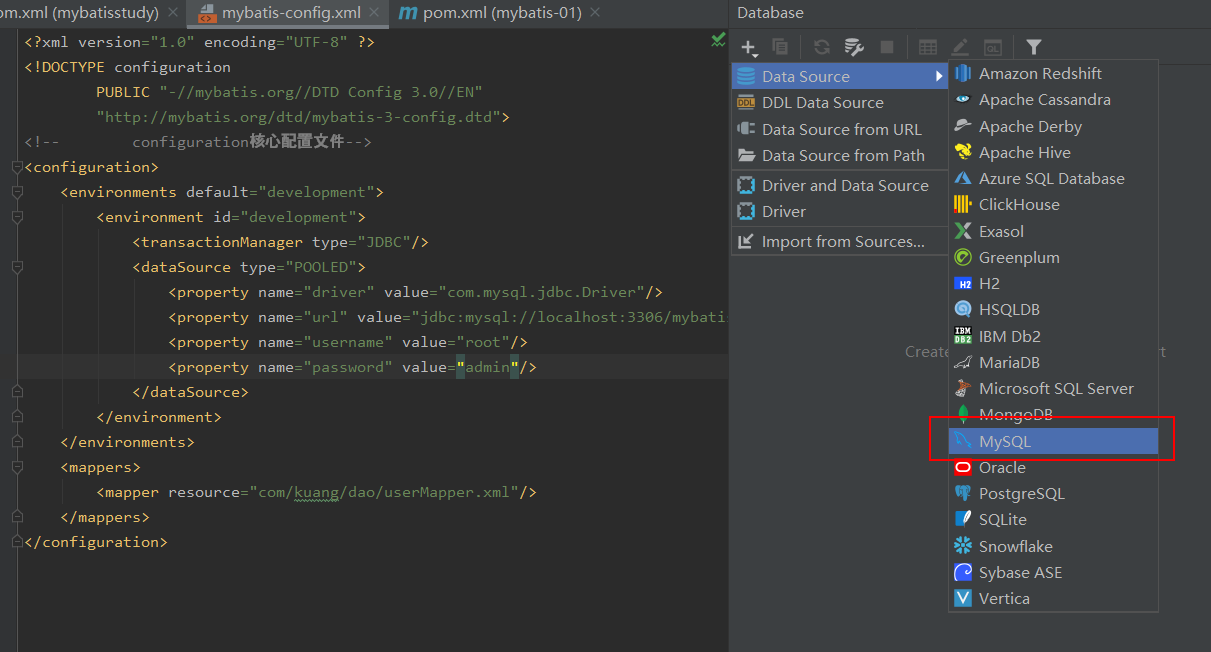Close the pom.xml (mybatisstudy) tab
1211x652 pixels.
pyautogui.click(x=171, y=13)
